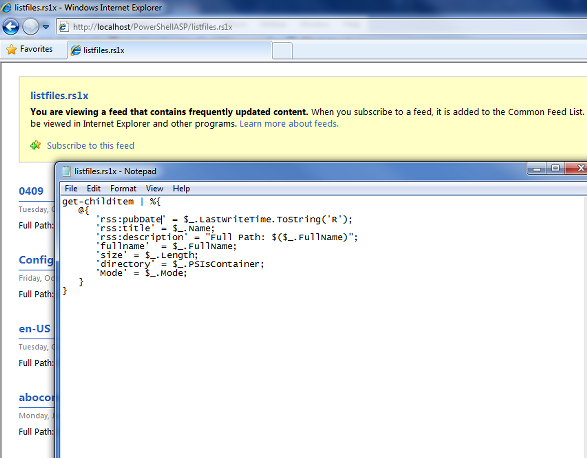Click the 'Mode' = $_.Mode line

pos(142,273)
